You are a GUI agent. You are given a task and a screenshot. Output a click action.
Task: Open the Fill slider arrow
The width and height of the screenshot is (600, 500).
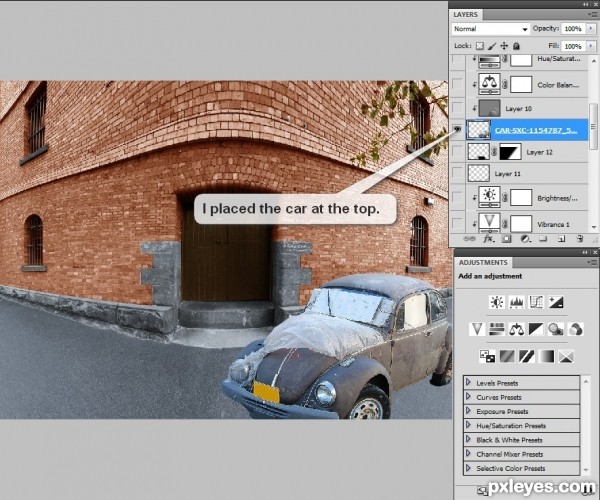pyautogui.click(x=591, y=46)
